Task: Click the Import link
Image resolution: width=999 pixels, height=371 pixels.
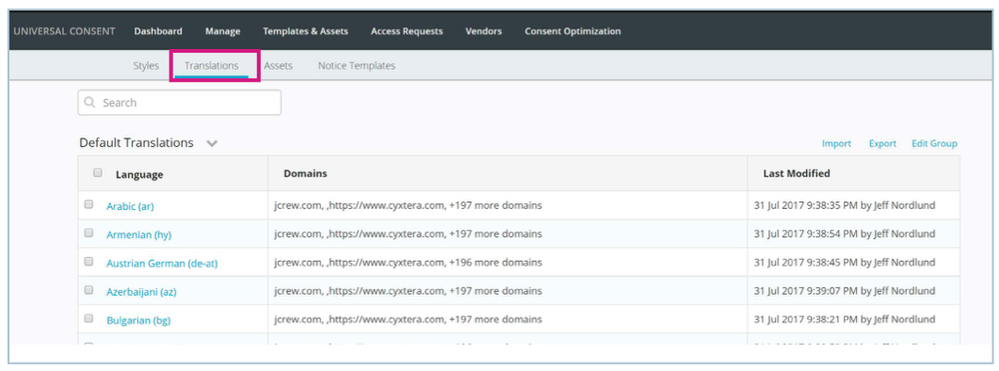Action: point(837,143)
